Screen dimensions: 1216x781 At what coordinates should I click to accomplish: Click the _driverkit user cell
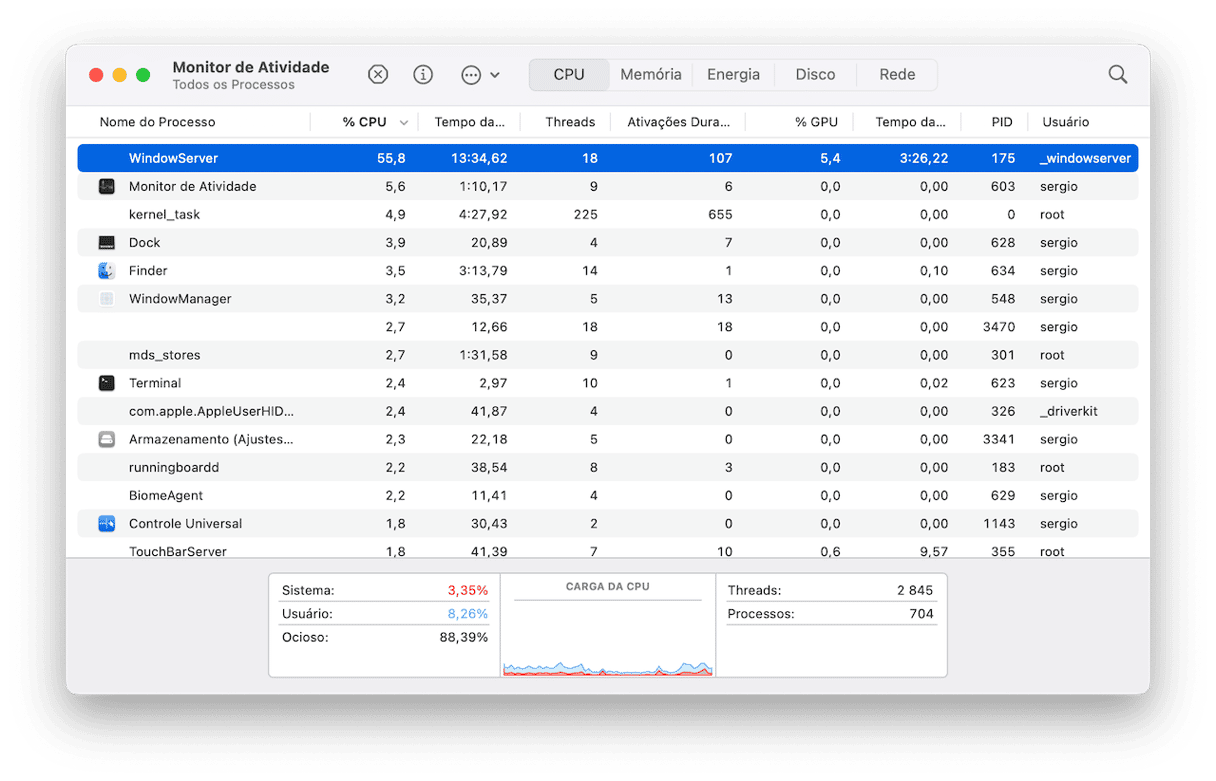tap(1069, 411)
